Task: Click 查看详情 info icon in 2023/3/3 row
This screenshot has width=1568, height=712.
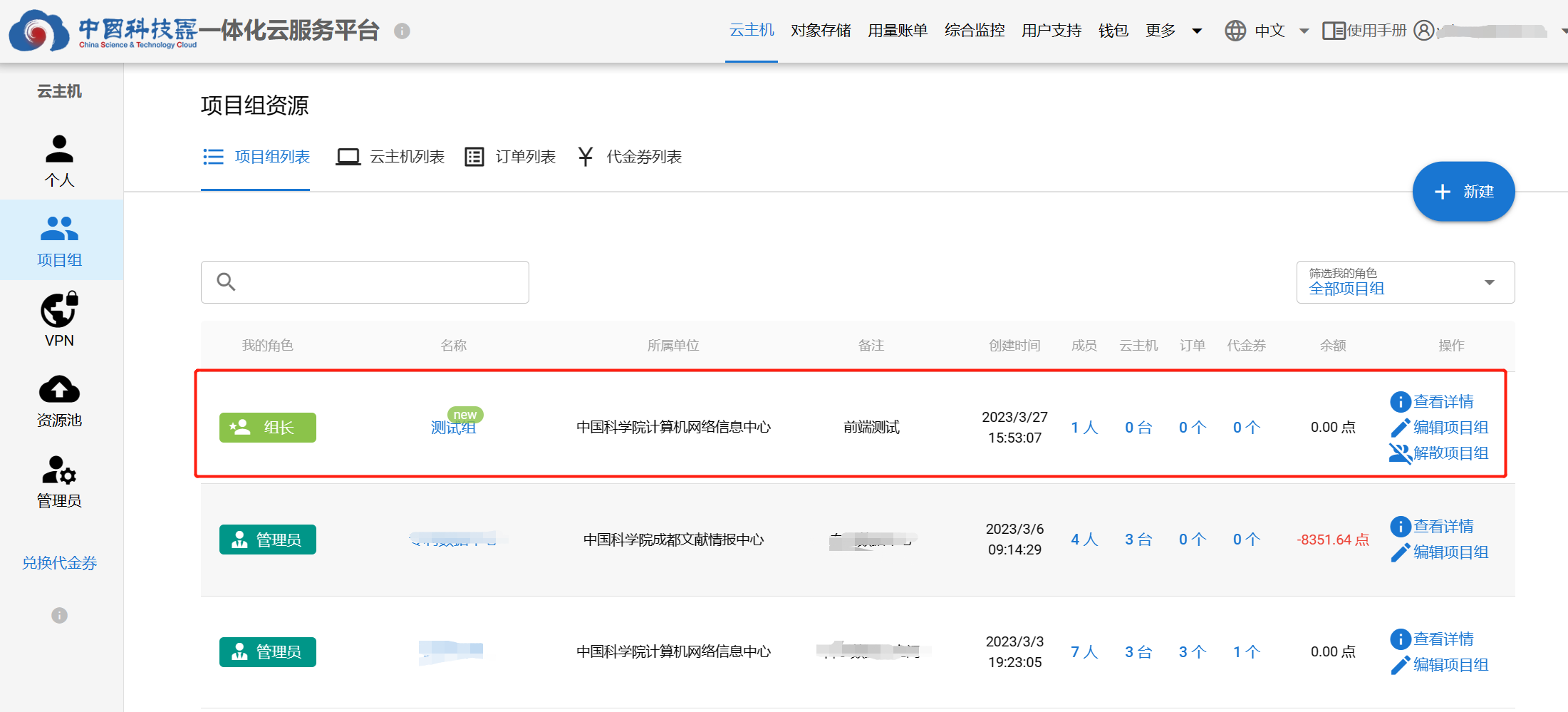Action: point(1401,639)
